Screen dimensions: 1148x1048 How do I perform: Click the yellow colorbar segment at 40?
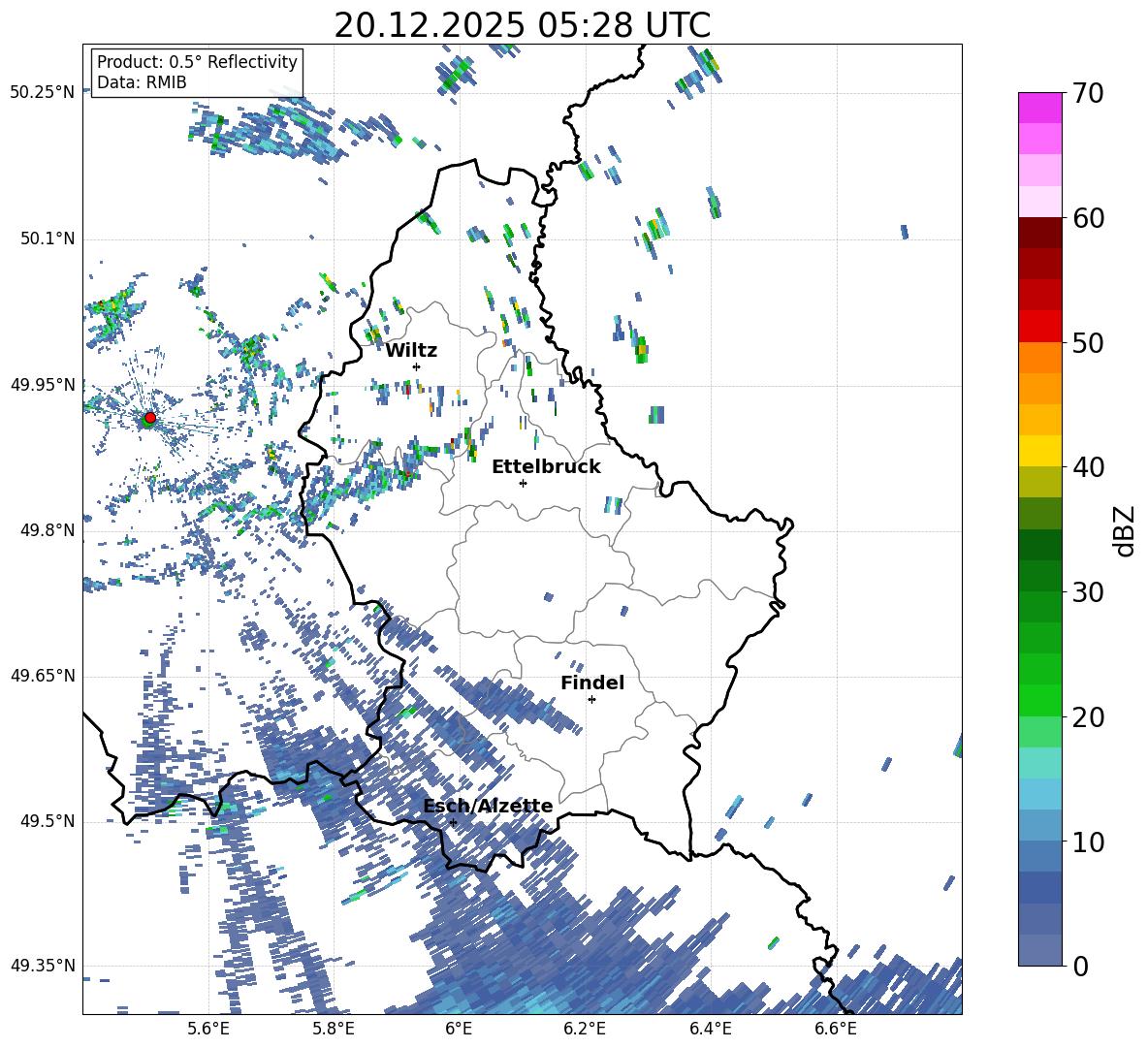coord(1039,451)
